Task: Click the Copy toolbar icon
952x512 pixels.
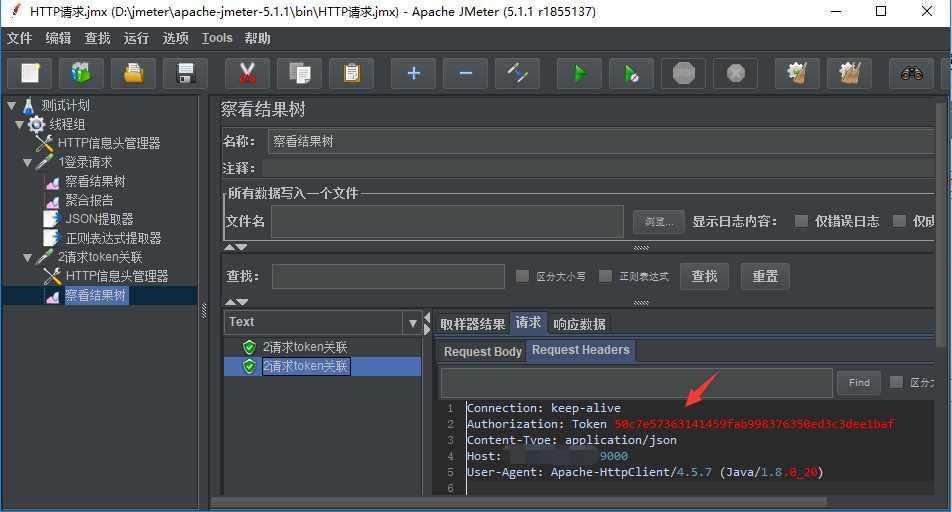Action: [299, 74]
